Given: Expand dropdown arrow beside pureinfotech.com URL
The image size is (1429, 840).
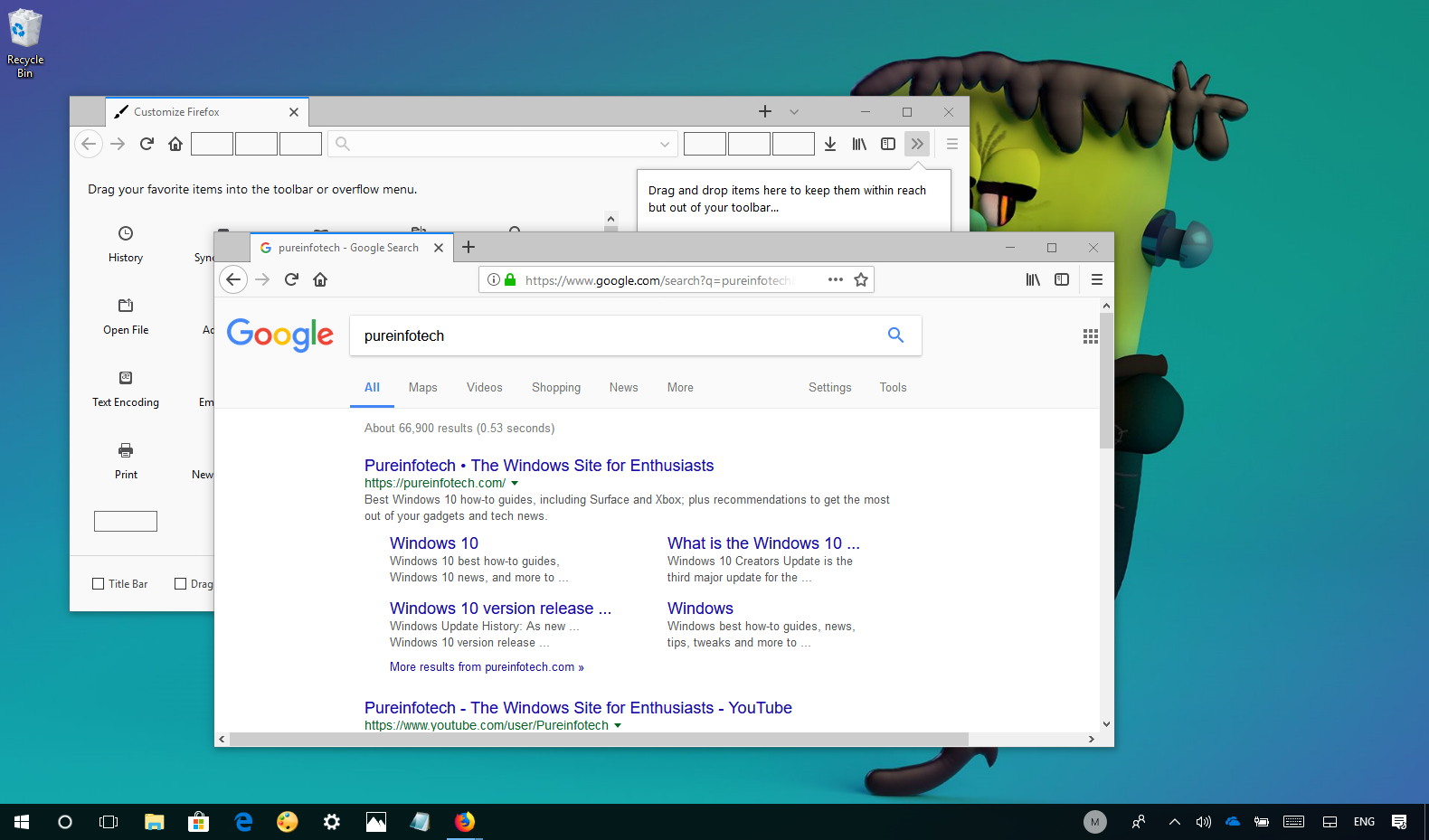Looking at the screenshot, I should click(x=515, y=484).
